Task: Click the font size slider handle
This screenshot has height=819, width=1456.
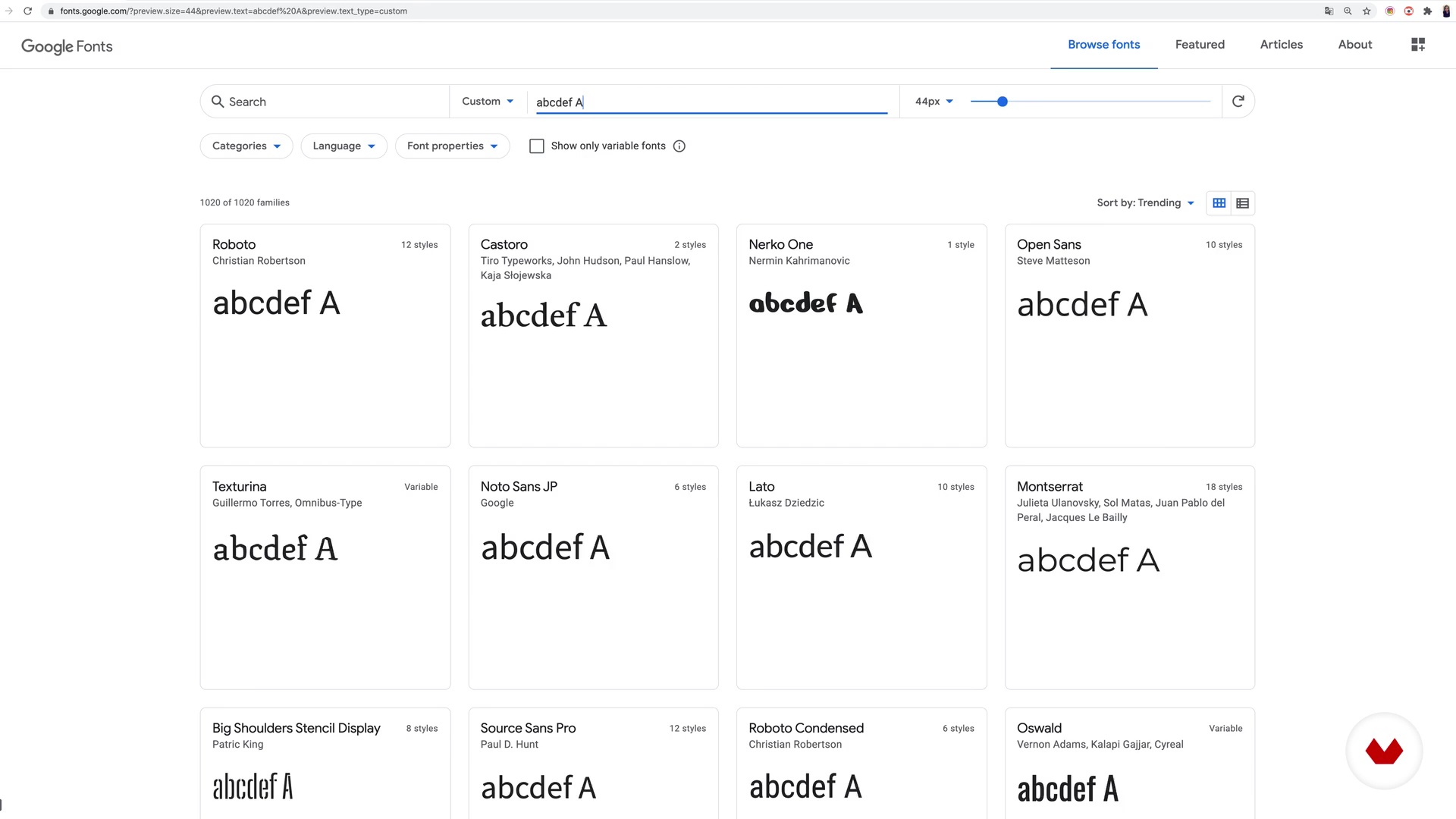Action: point(1002,102)
